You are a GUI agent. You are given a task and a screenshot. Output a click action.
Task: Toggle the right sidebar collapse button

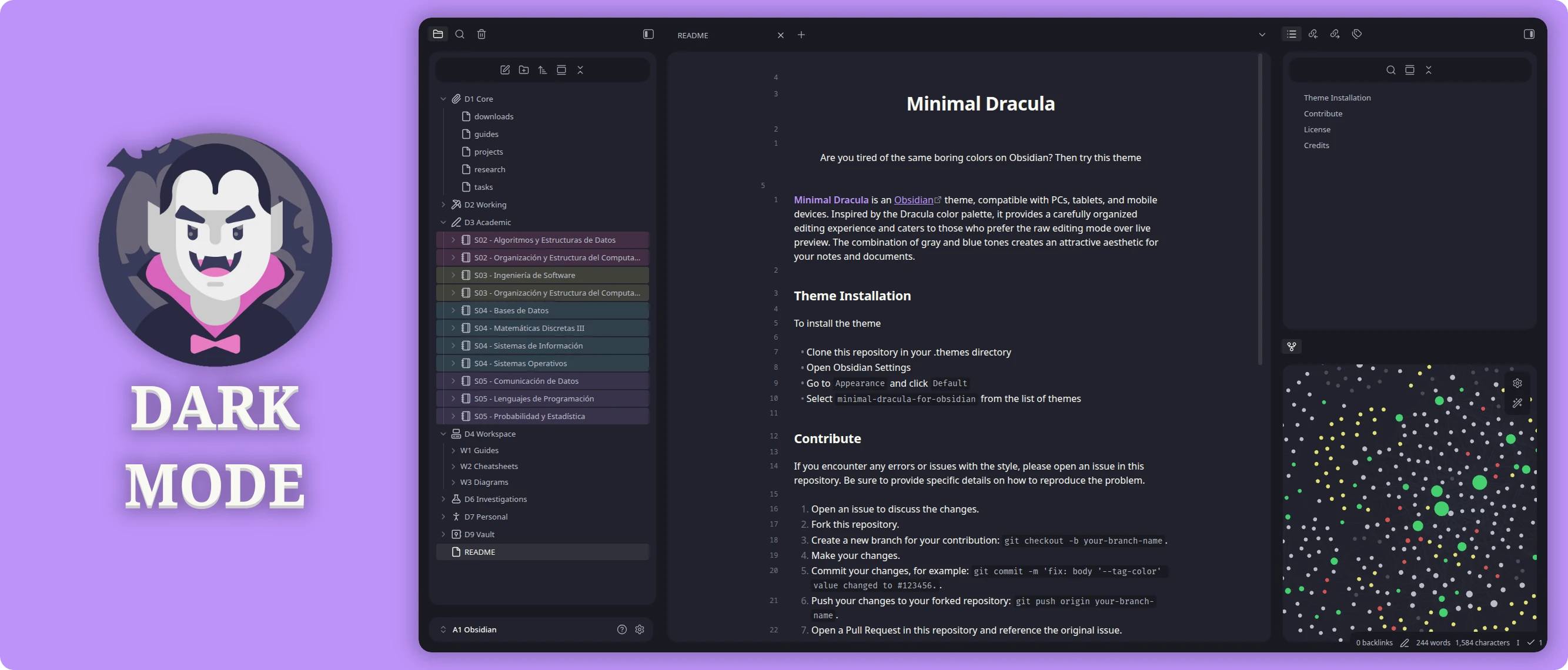pyautogui.click(x=1529, y=34)
